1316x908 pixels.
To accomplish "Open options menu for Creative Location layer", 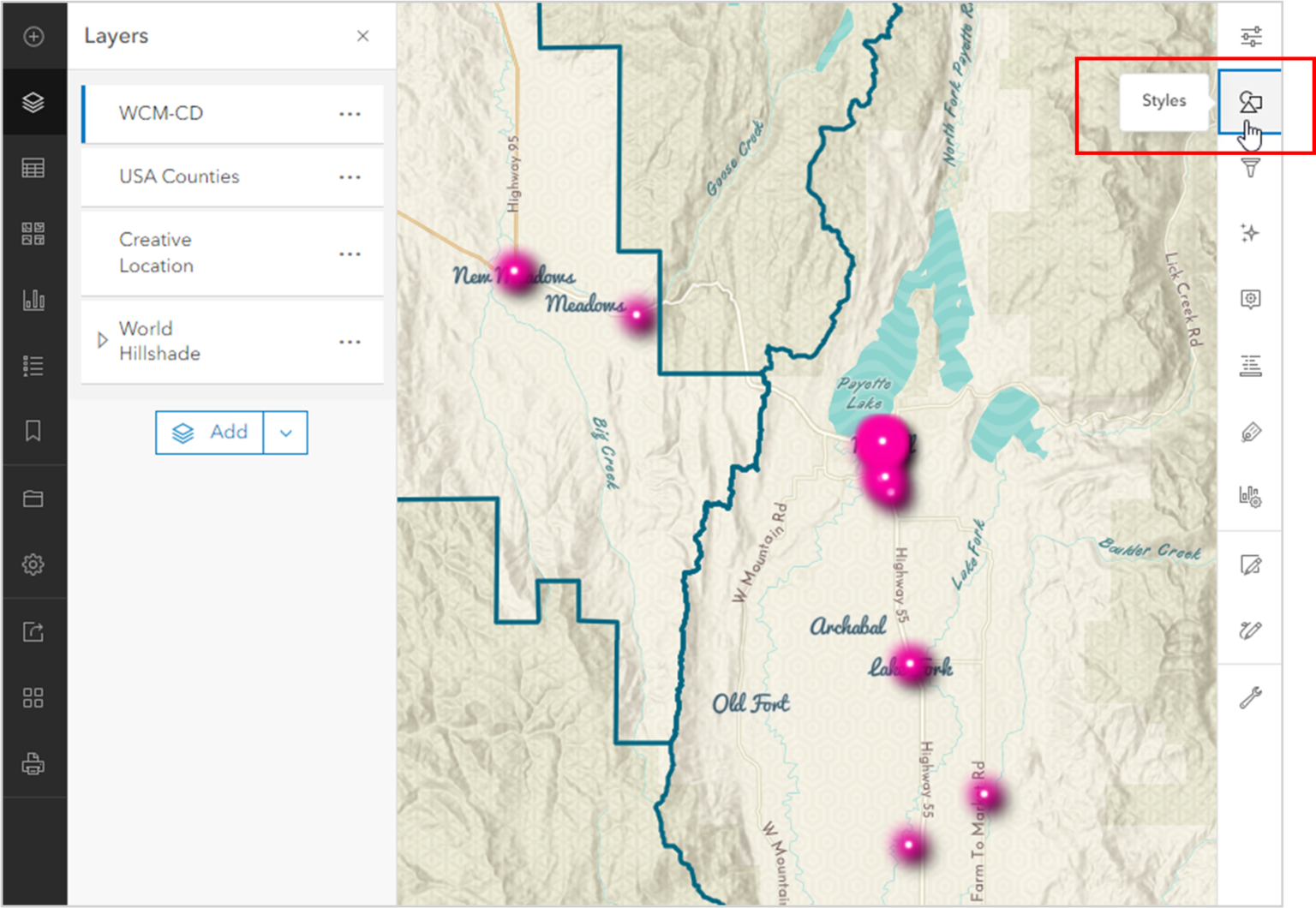I will (x=350, y=254).
